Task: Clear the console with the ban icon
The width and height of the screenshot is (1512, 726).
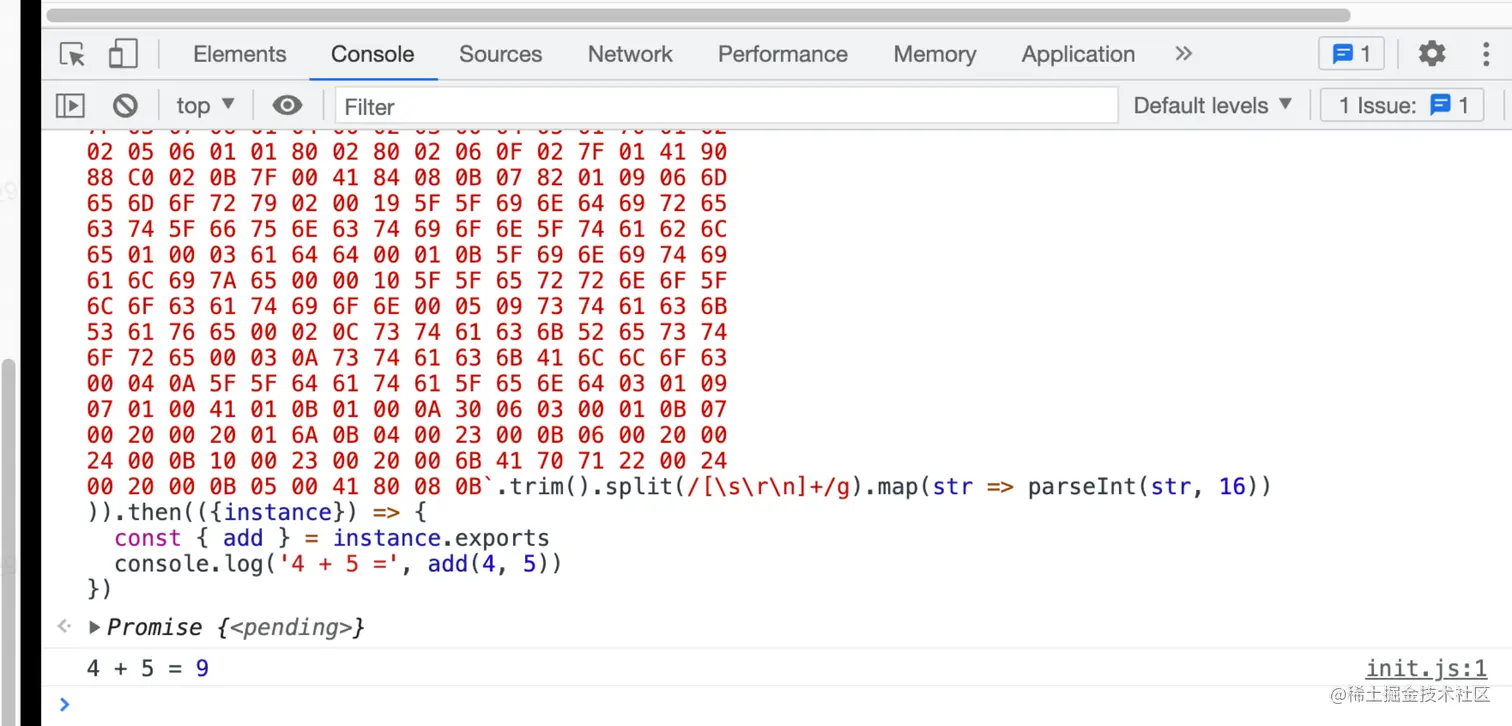Action: (x=125, y=105)
